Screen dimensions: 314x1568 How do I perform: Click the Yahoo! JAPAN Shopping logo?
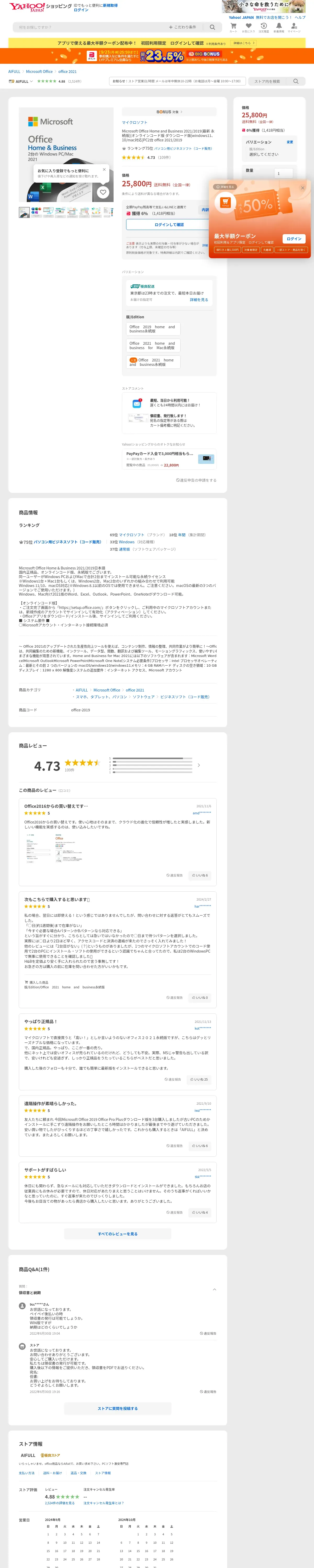pyautogui.click(x=40, y=7)
